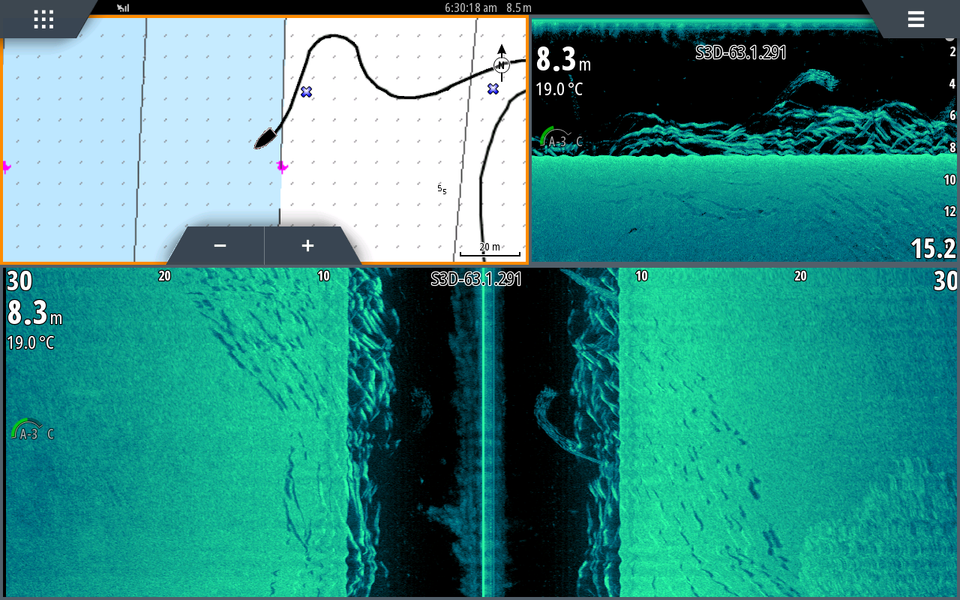The width and height of the screenshot is (960, 600).
Task: Tap the 6:30:18 am clock in status bar
Action: (470, 7)
